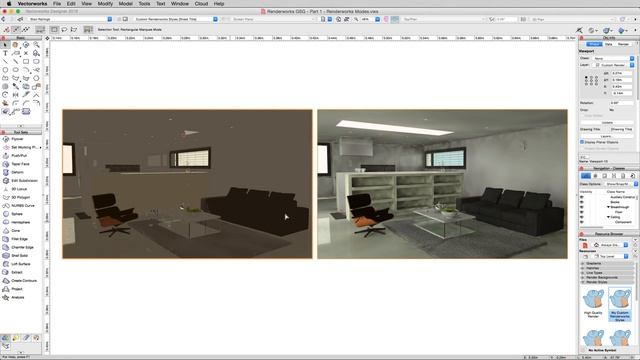Click the Update button in Object Info
Viewport: 640px width, 360px height.
tap(607, 122)
